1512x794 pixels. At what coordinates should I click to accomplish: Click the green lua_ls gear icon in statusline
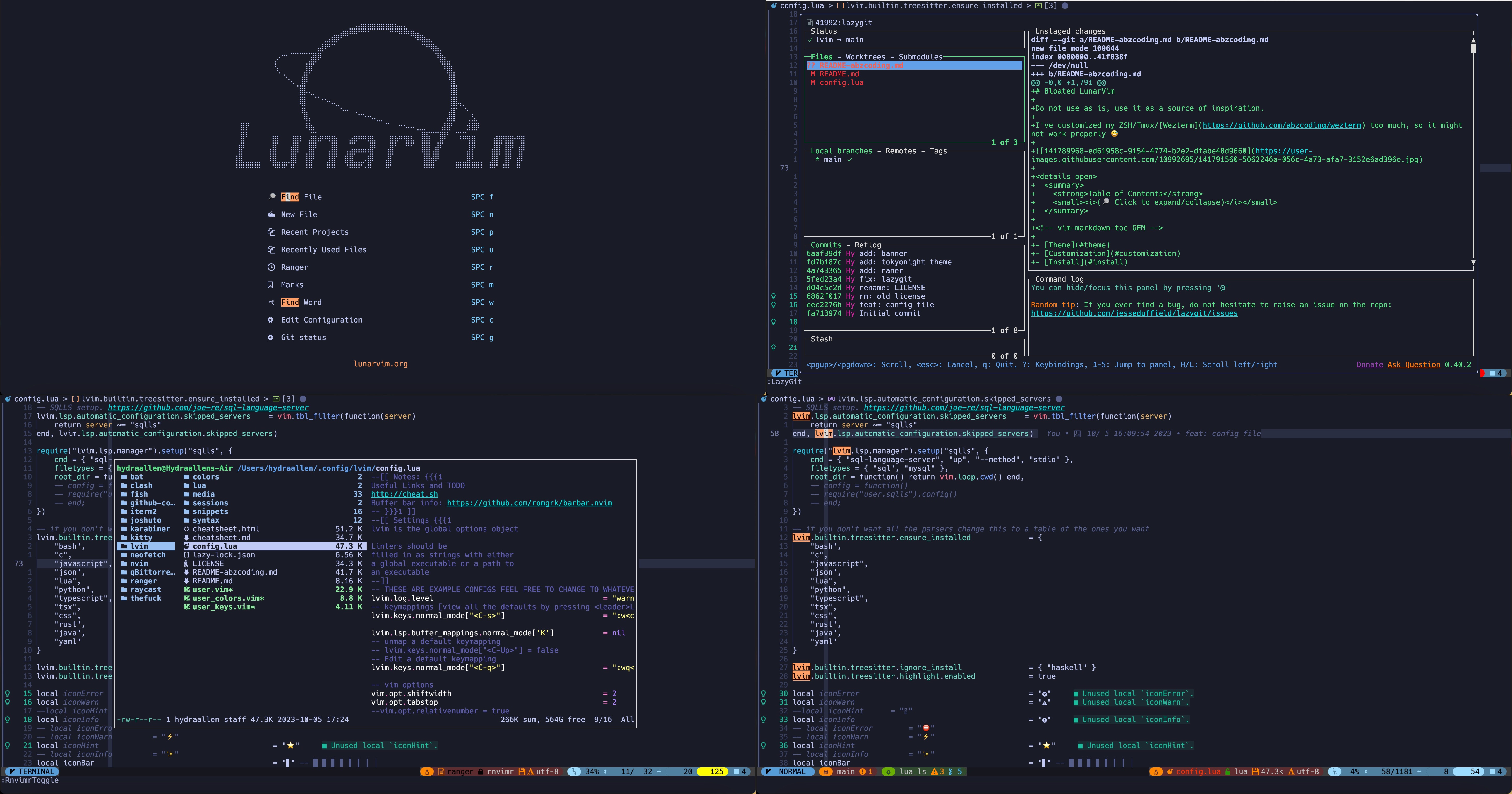click(x=889, y=772)
